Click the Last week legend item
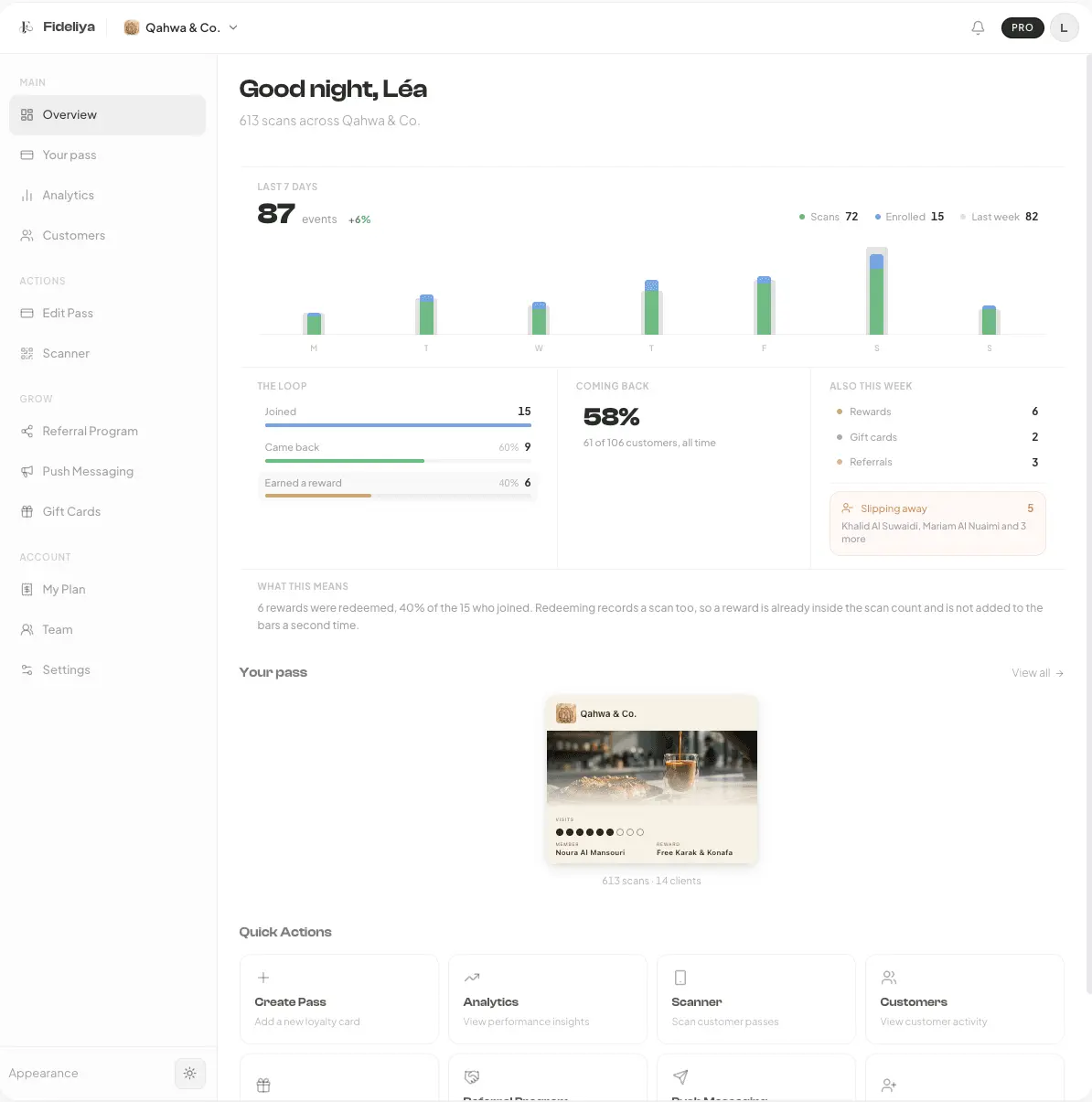The image size is (1092, 1102). coord(999,217)
